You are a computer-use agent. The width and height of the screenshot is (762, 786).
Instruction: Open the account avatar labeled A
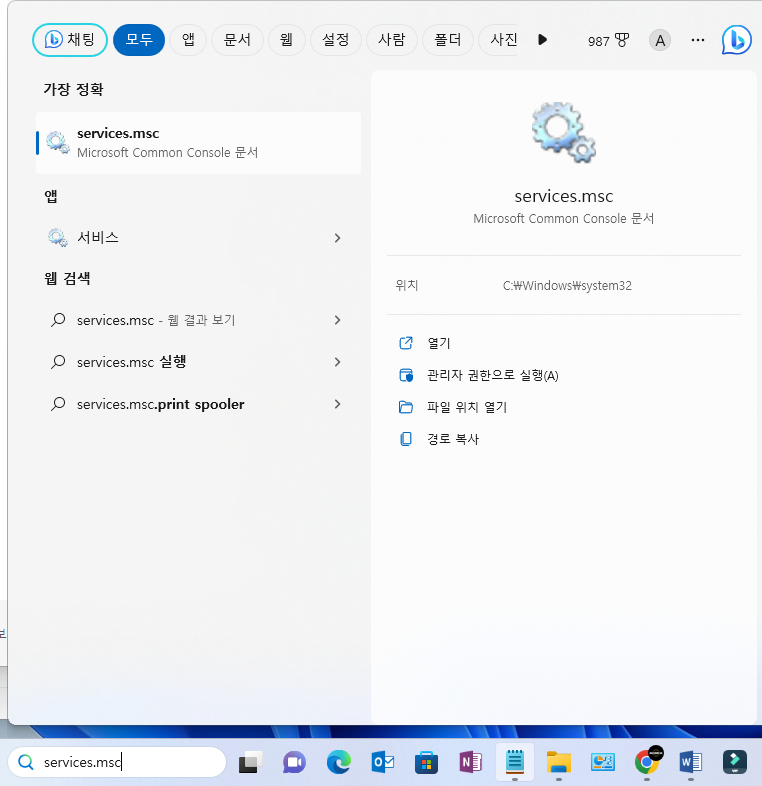[x=660, y=40]
